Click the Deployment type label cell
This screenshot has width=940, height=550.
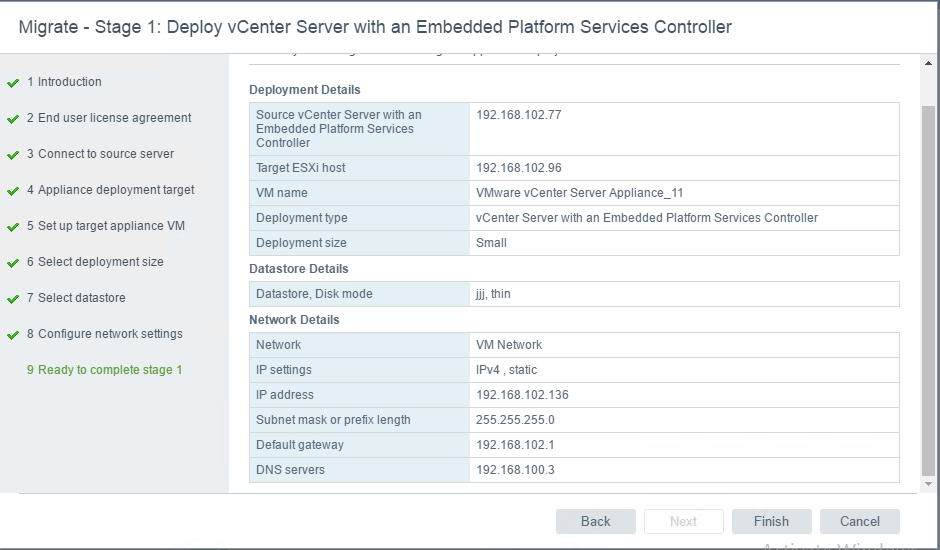point(360,218)
